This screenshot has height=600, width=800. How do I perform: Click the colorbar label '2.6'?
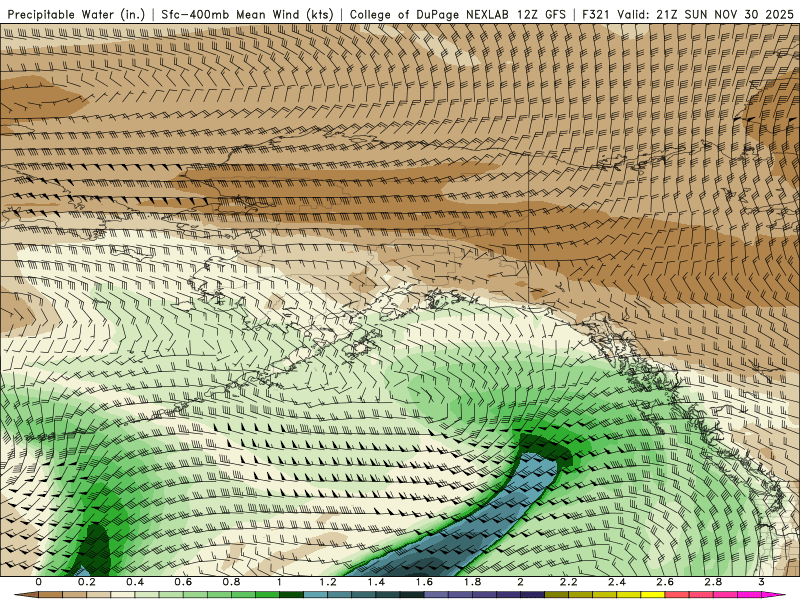[x=665, y=582]
